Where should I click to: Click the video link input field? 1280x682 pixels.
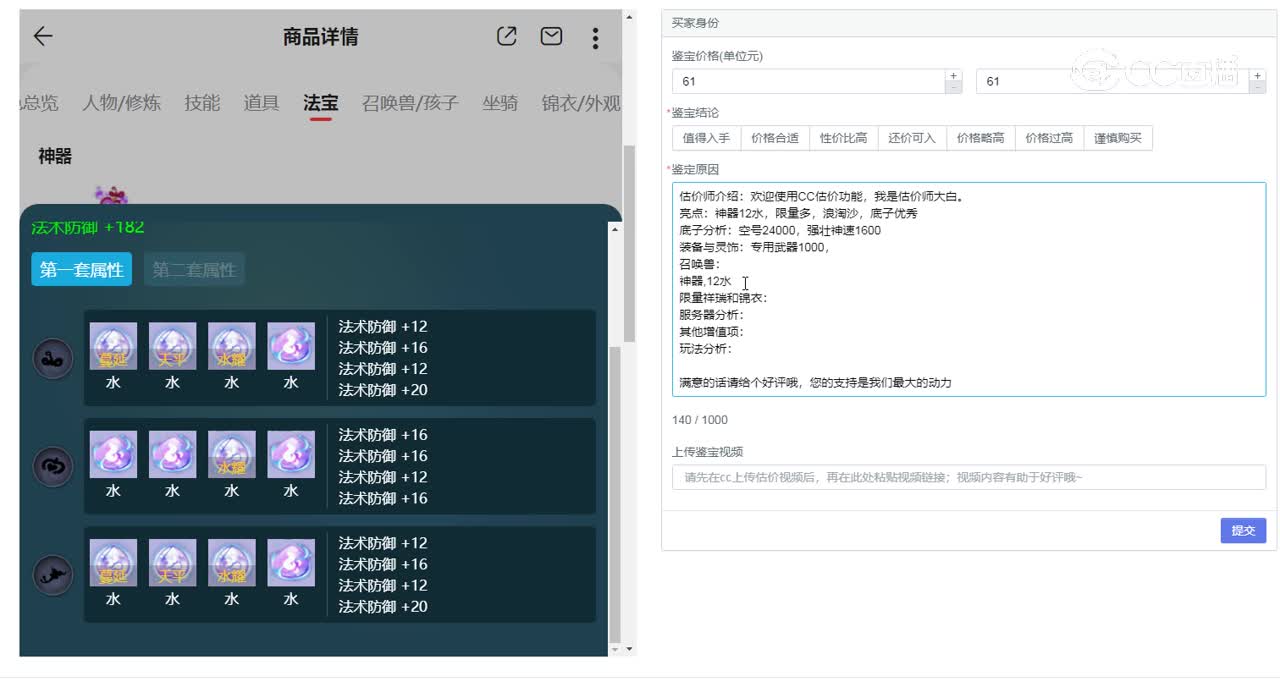(x=966, y=477)
